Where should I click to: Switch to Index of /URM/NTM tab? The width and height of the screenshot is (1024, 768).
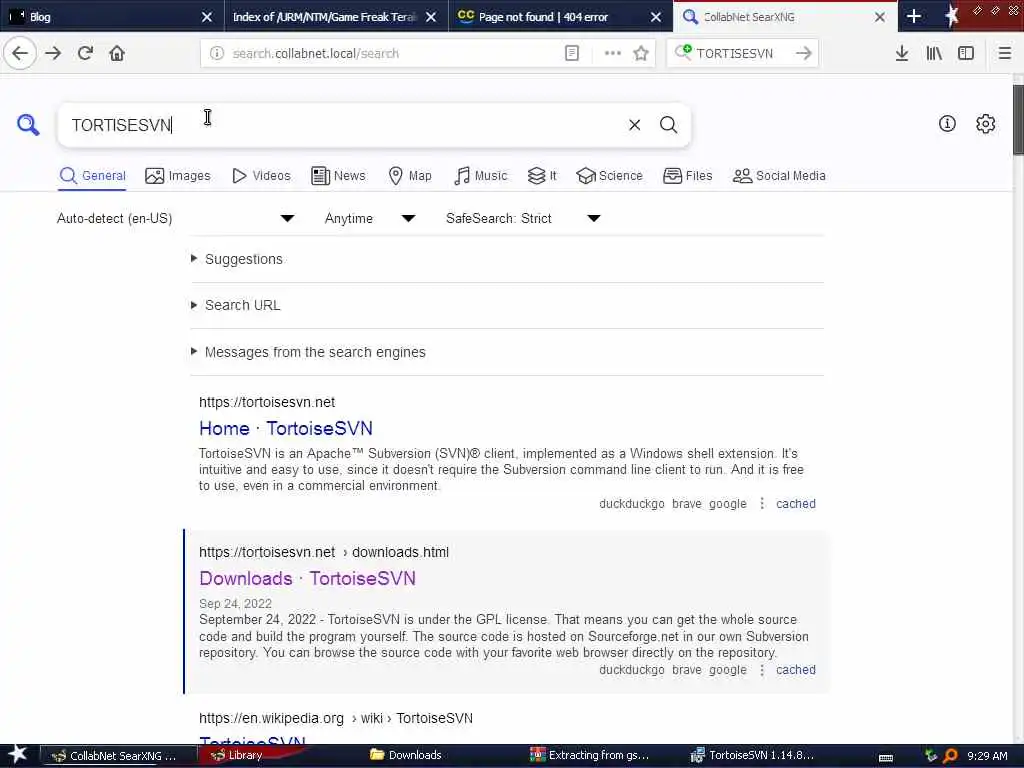[335, 16]
